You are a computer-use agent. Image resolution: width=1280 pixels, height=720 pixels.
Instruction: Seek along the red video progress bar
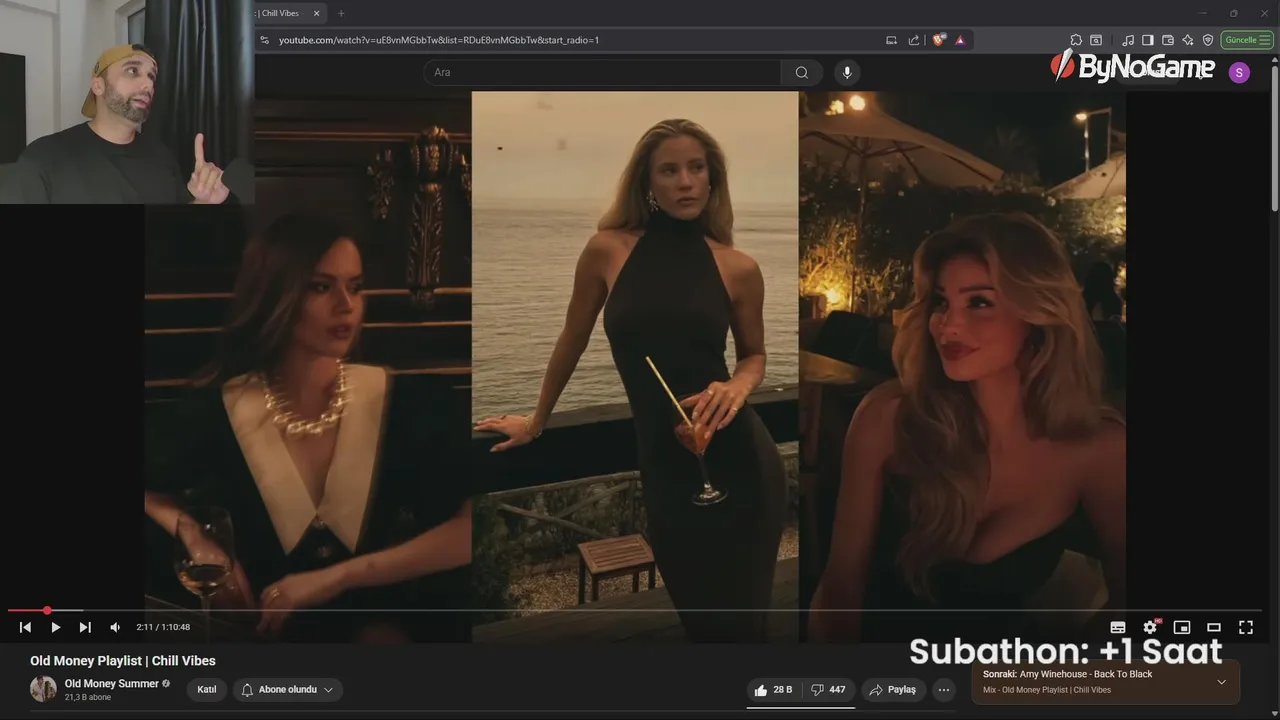click(634, 610)
